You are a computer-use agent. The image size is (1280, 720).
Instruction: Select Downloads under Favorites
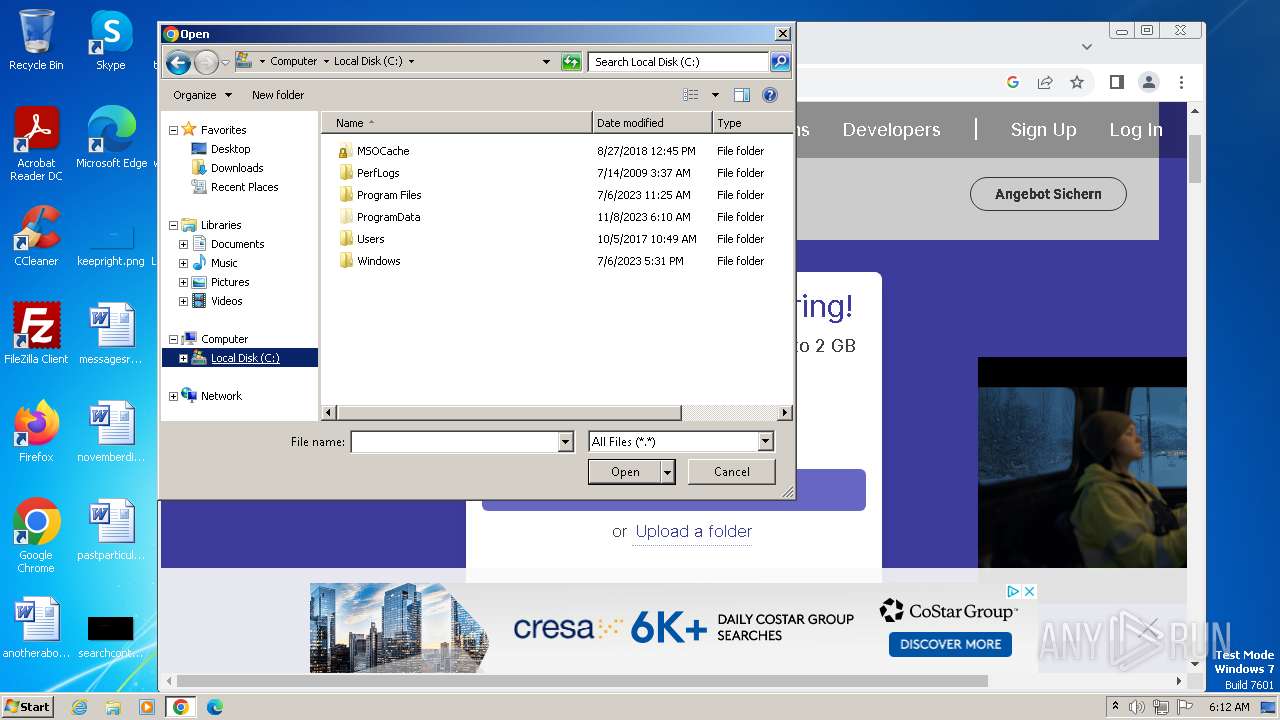click(x=237, y=168)
